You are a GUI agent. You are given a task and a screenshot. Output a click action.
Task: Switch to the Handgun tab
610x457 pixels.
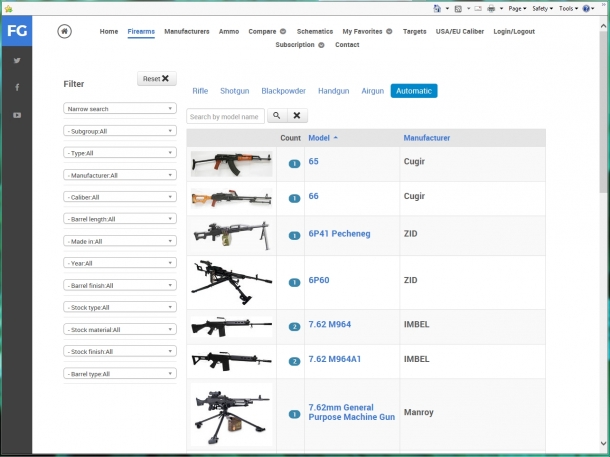(x=333, y=91)
